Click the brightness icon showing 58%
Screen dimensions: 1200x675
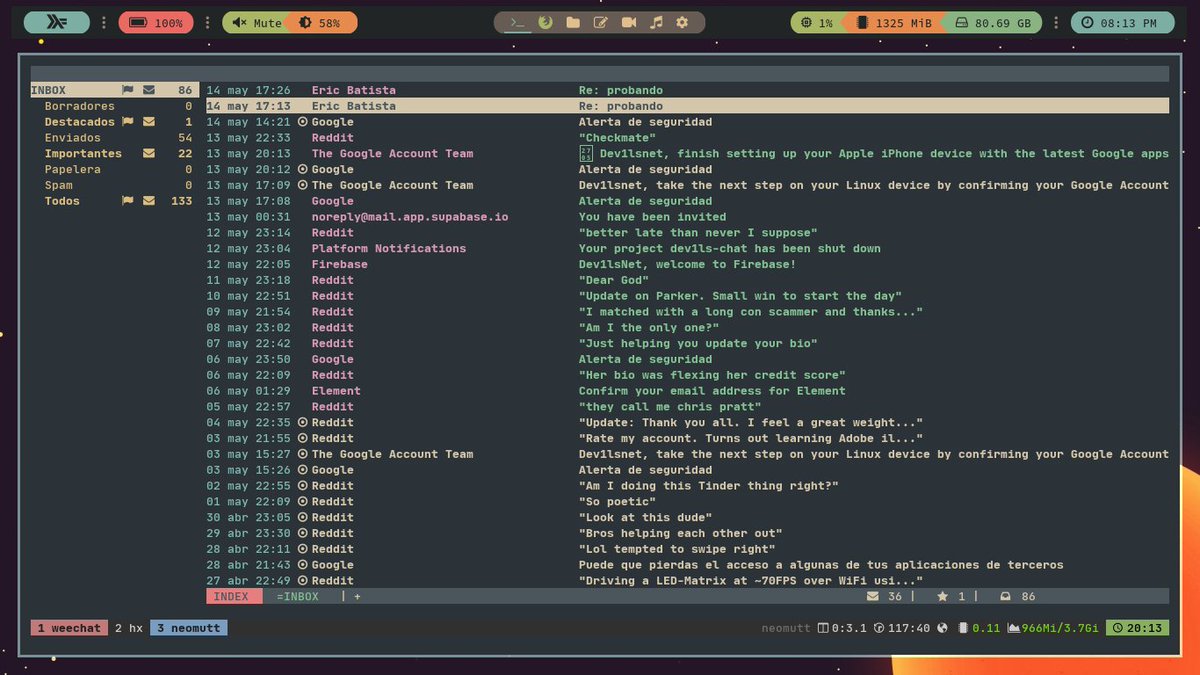coord(305,22)
